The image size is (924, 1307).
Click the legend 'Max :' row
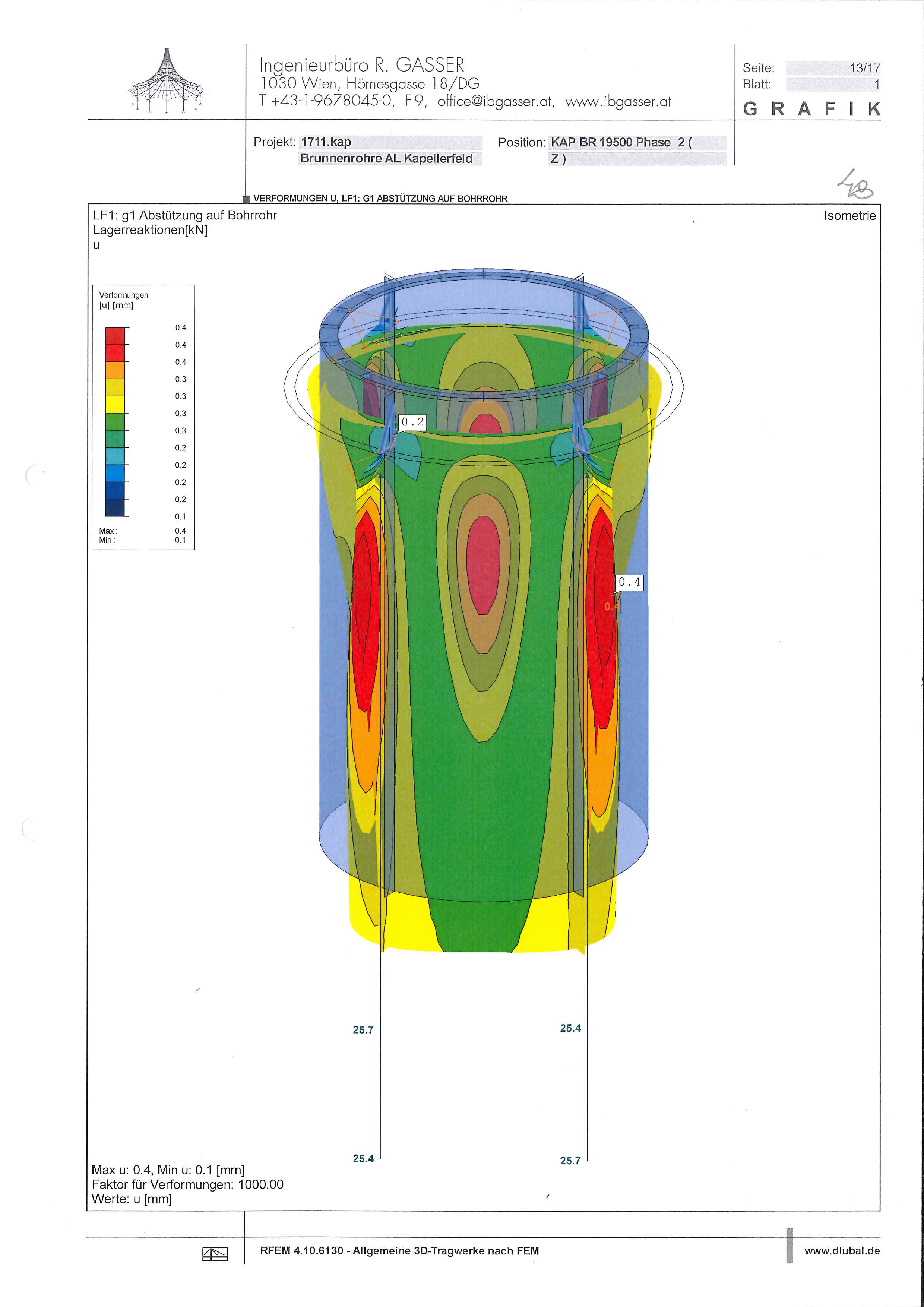(x=142, y=531)
